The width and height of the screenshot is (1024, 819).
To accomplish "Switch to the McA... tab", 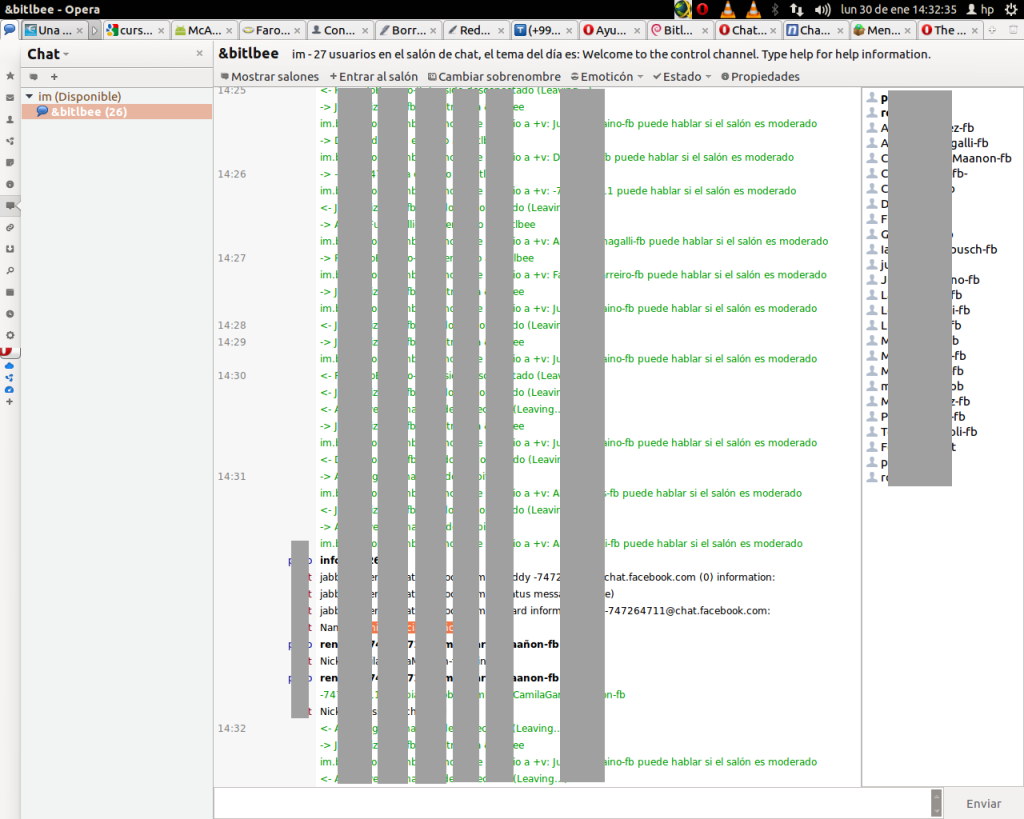I will tap(204, 30).
